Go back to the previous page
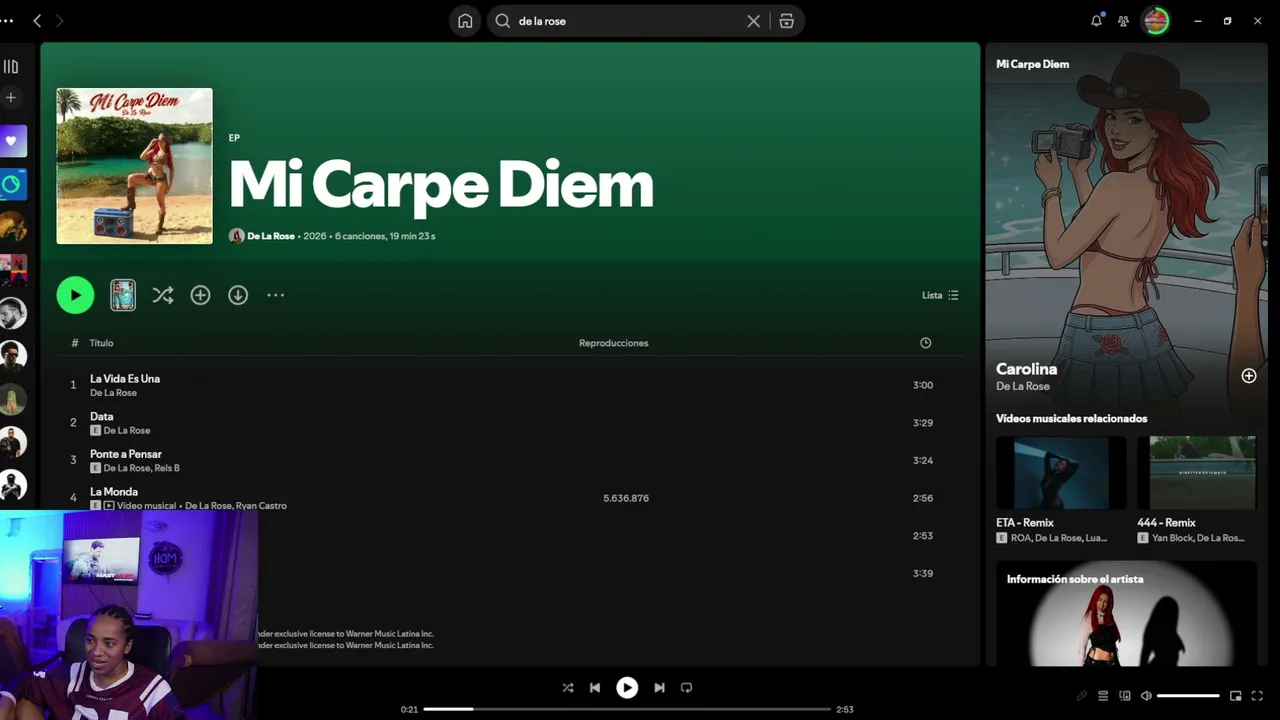Image resolution: width=1280 pixels, height=720 pixels. [x=37, y=21]
